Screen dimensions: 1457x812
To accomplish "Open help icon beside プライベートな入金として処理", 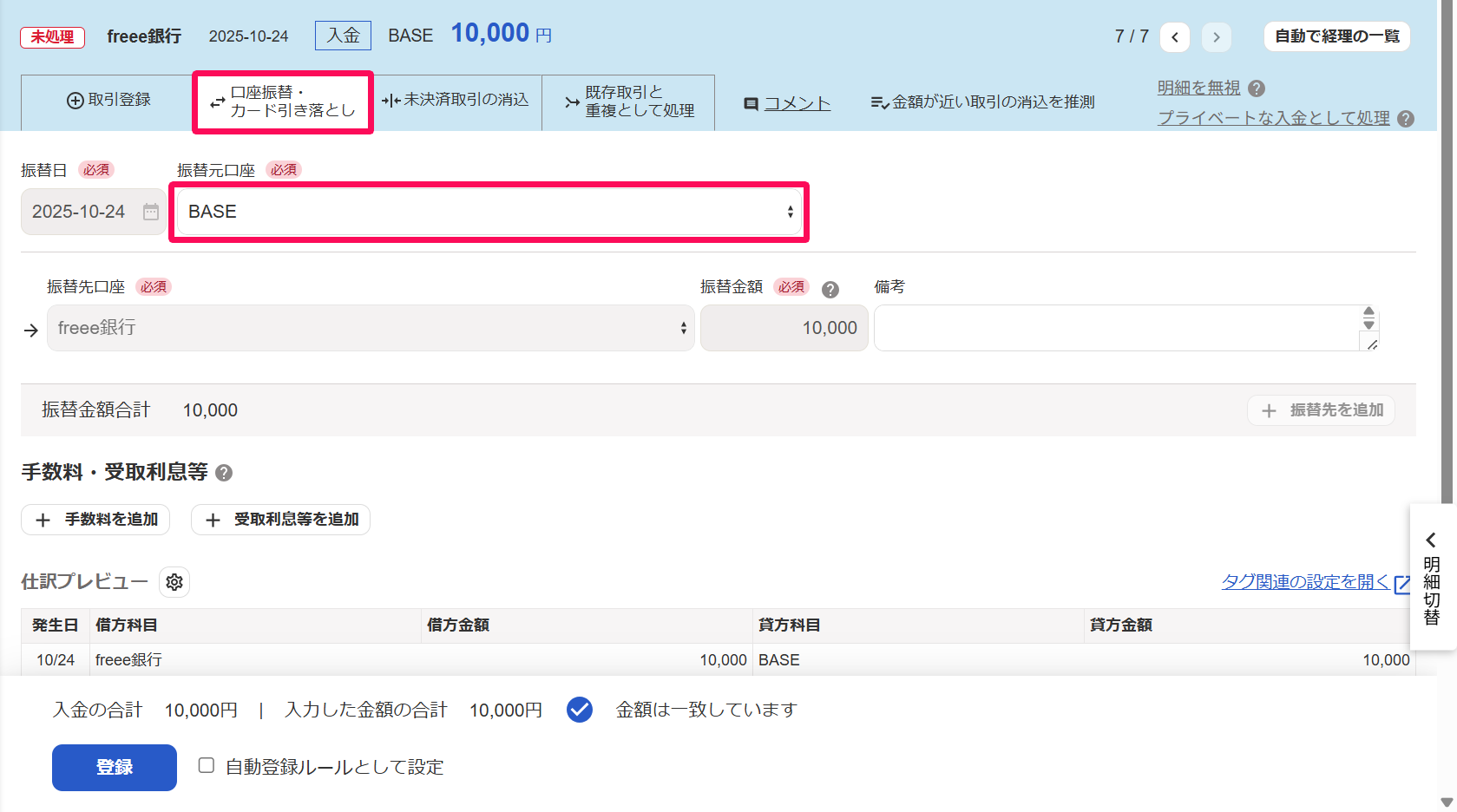I will tap(1406, 119).
